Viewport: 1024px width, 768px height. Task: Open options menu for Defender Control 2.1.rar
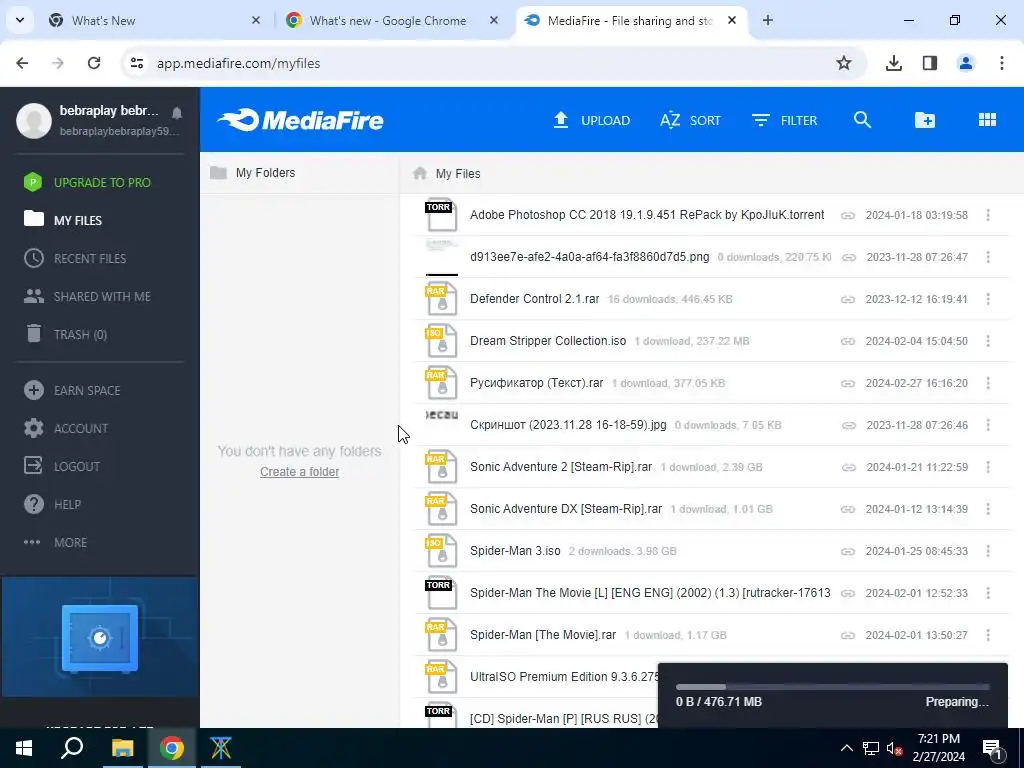click(x=988, y=299)
